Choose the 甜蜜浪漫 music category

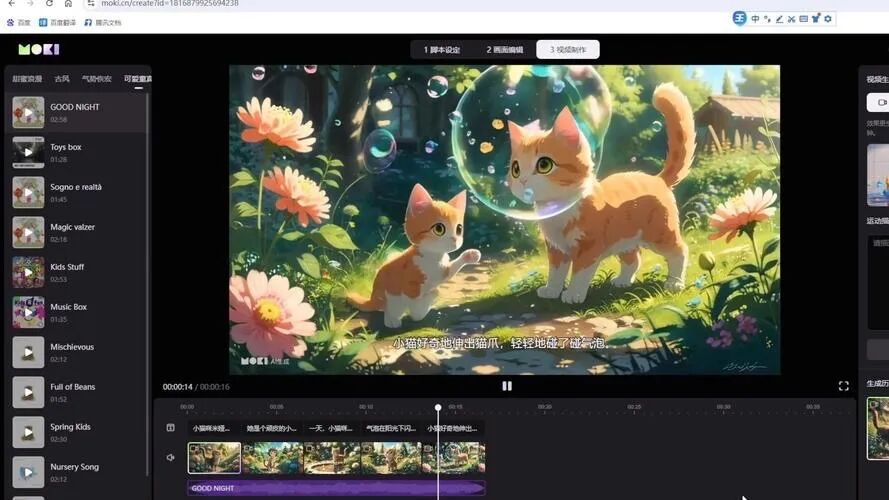point(26,79)
